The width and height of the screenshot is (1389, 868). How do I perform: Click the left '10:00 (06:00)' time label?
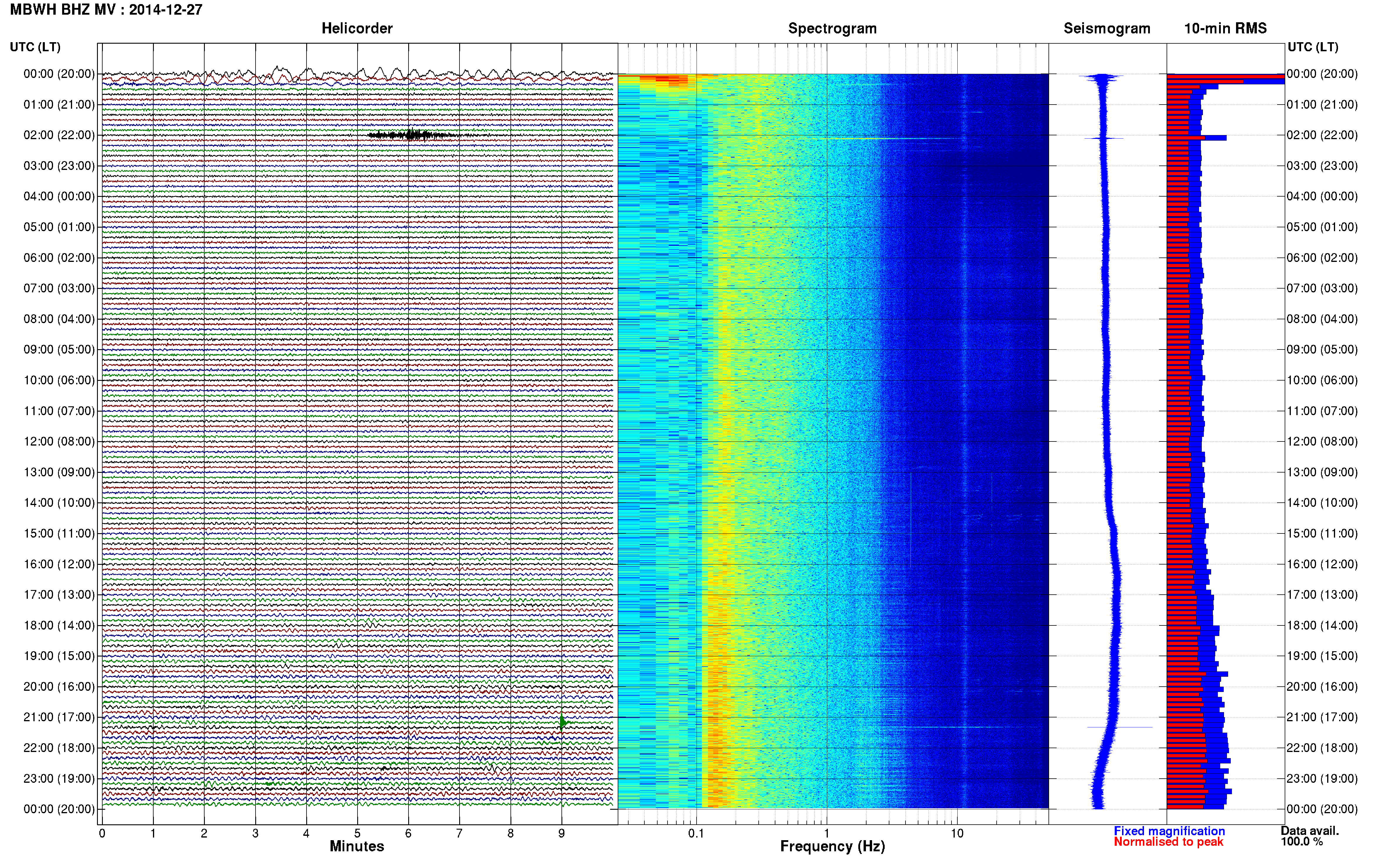pos(59,380)
